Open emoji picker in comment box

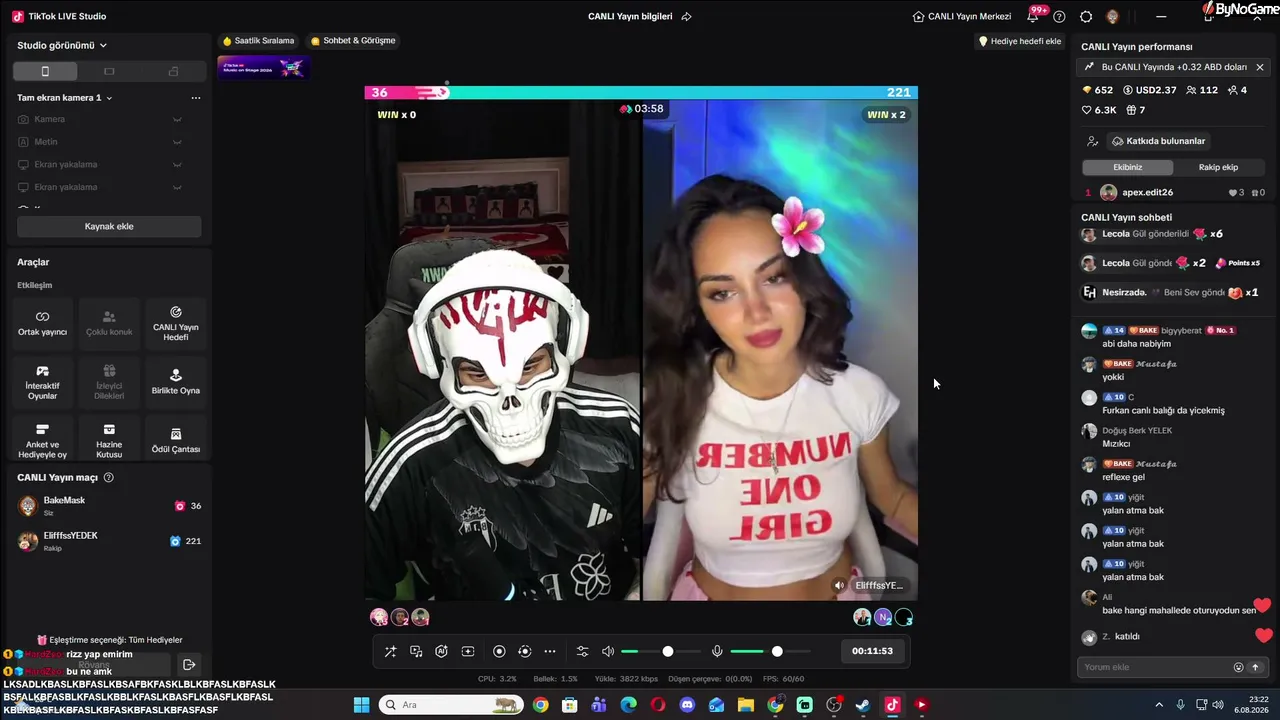(x=1238, y=667)
